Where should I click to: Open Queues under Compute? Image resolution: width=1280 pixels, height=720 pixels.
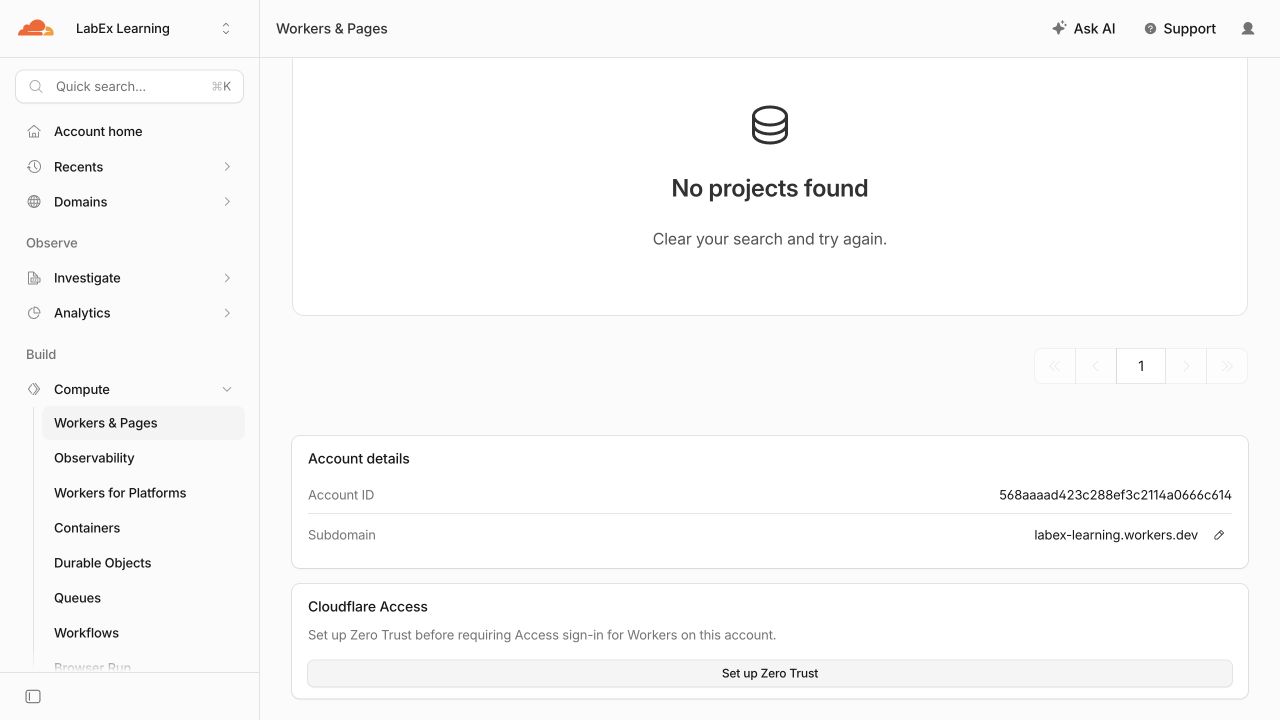[143, 598]
